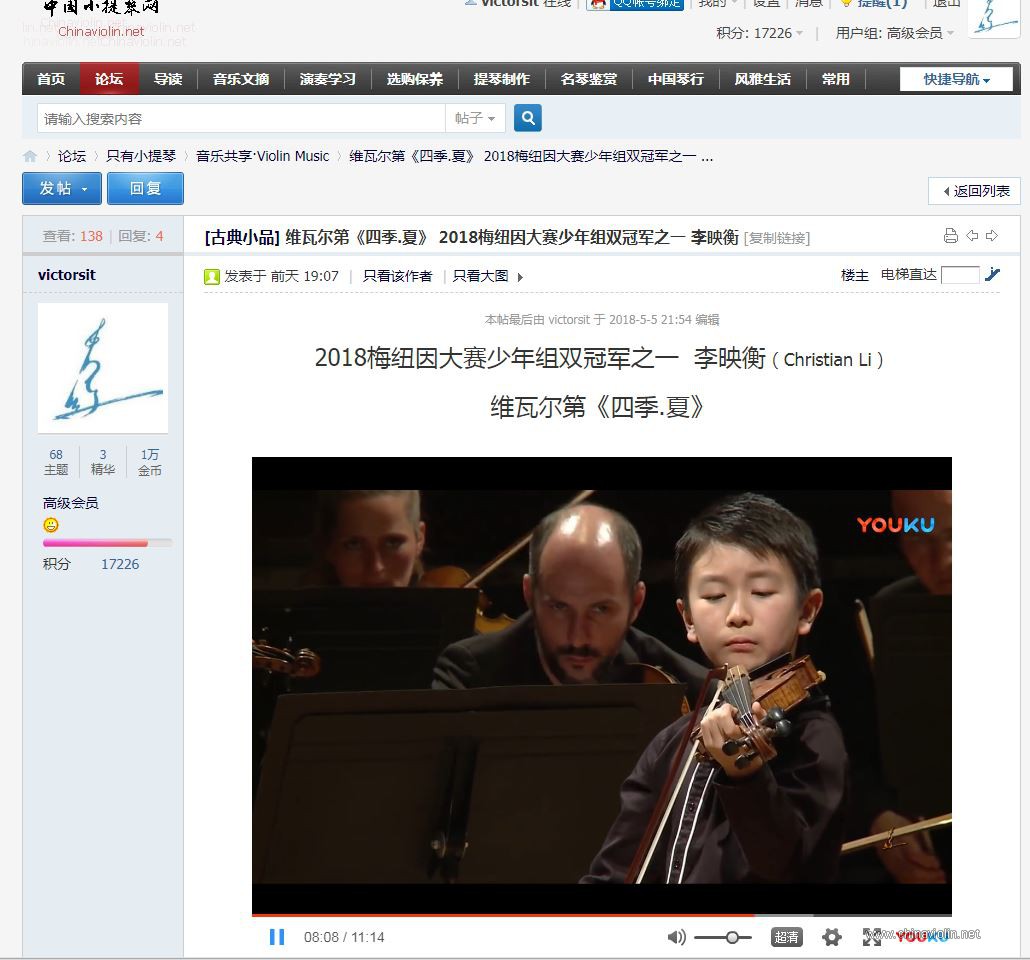Click the 只有小提琴 breadcrumb link
Viewport: 1030px width, 960px height.
(x=141, y=156)
